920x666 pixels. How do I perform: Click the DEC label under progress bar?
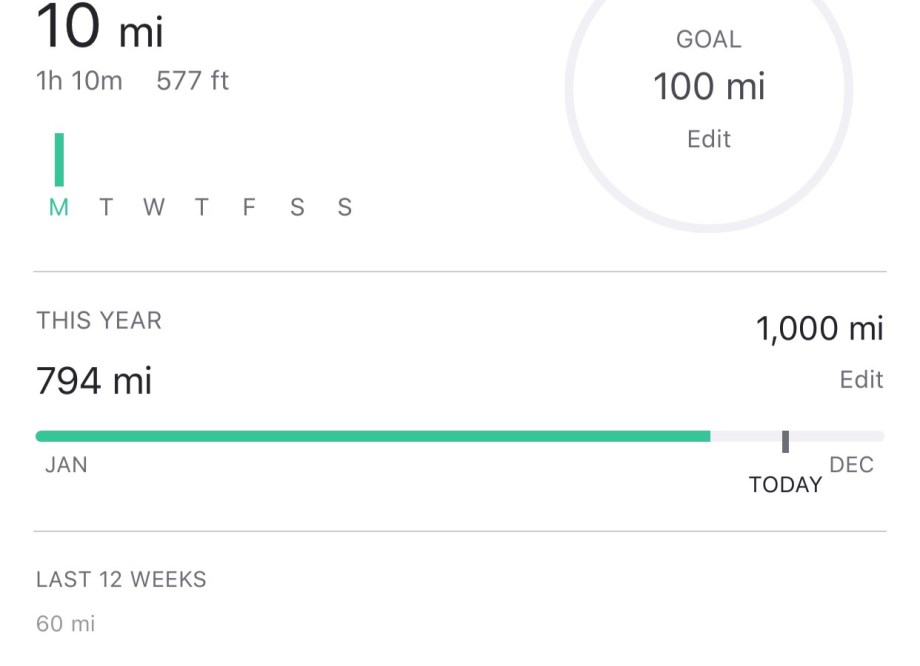tap(851, 465)
